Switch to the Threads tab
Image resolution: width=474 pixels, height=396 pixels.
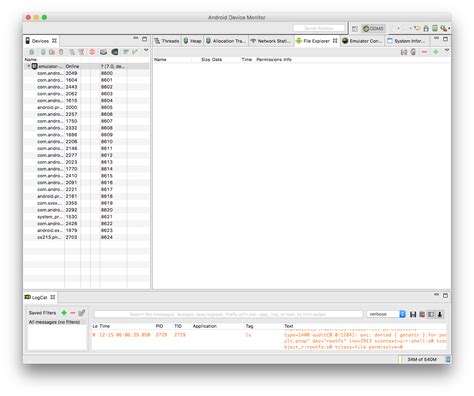(x=167, y=41)
